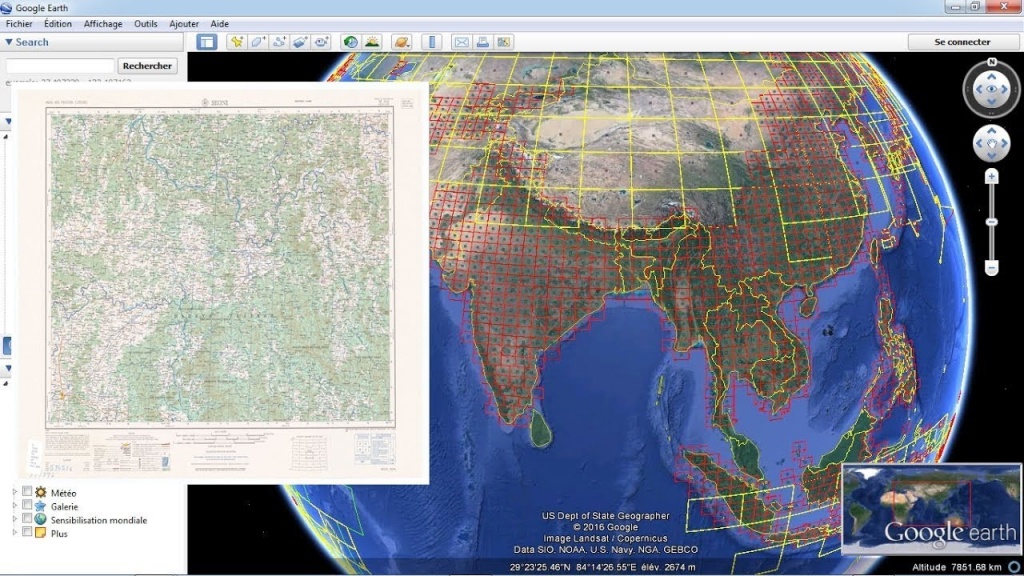Toggle the sidebar panel toolbar icon

(207, 42)
